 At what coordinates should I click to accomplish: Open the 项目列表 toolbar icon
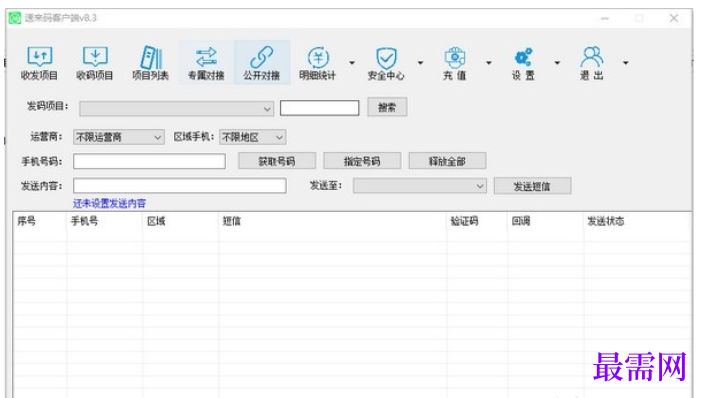click(150, 63)
